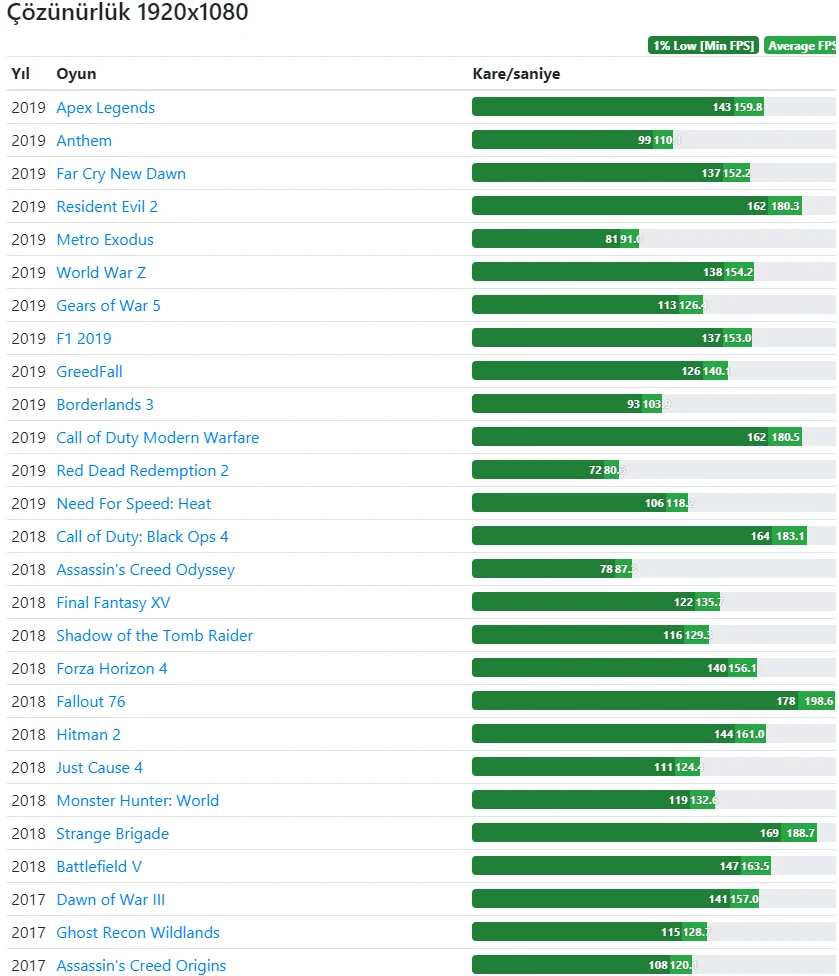Open the Metro Exodus link
Screen dimensions: 839x976
[105, 240]
